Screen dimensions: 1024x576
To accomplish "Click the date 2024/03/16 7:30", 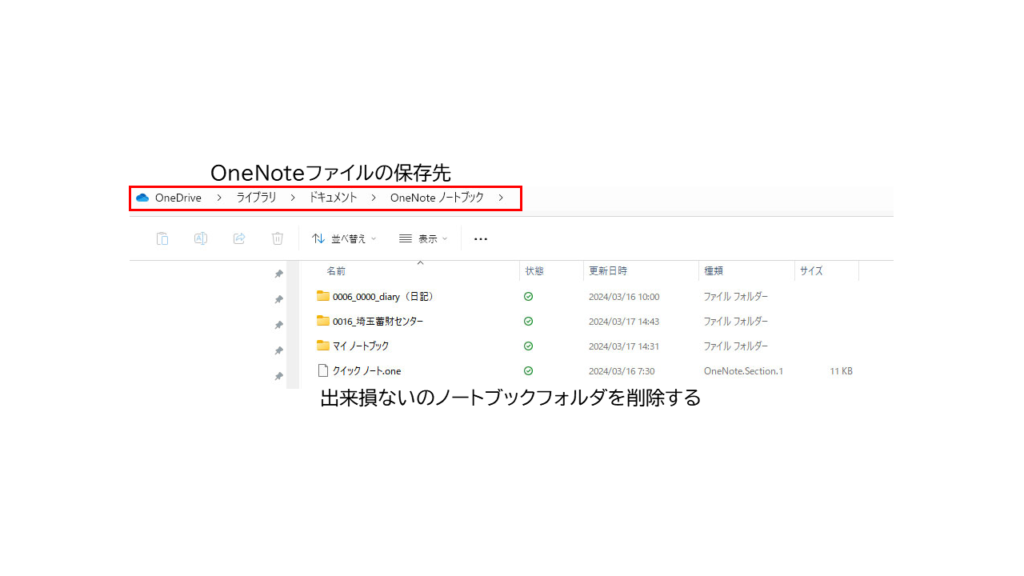I will point(621,371).
